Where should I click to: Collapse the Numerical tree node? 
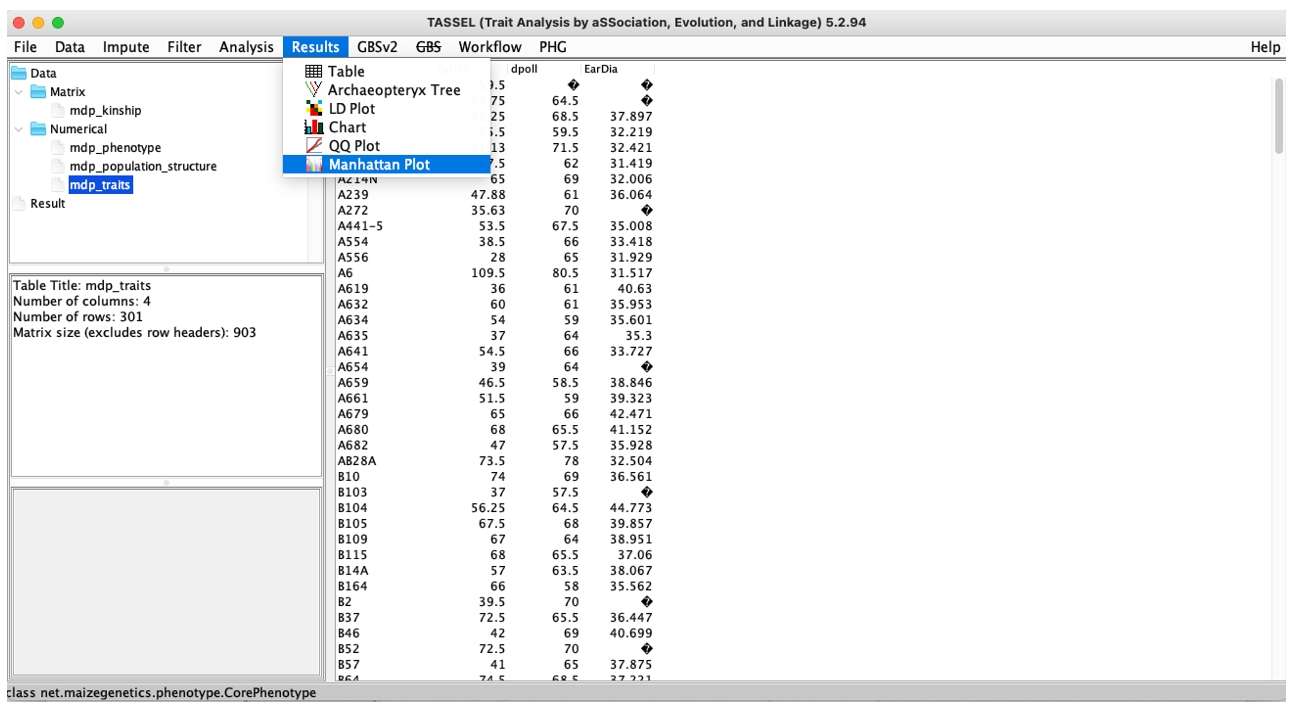coord(19,129)
